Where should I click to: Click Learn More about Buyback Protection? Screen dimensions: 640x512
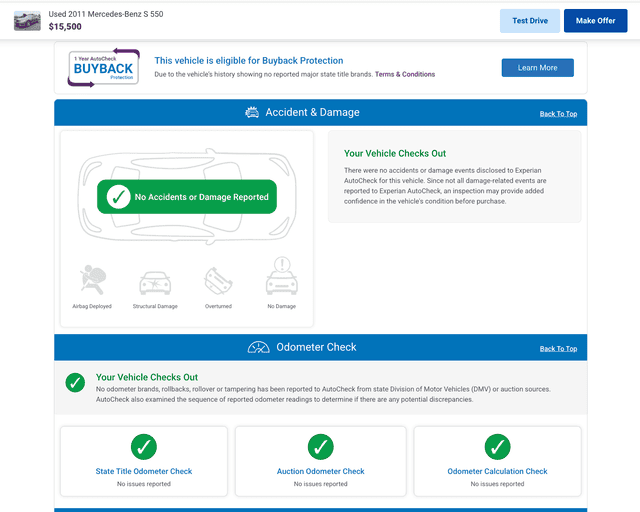point(537,68)
